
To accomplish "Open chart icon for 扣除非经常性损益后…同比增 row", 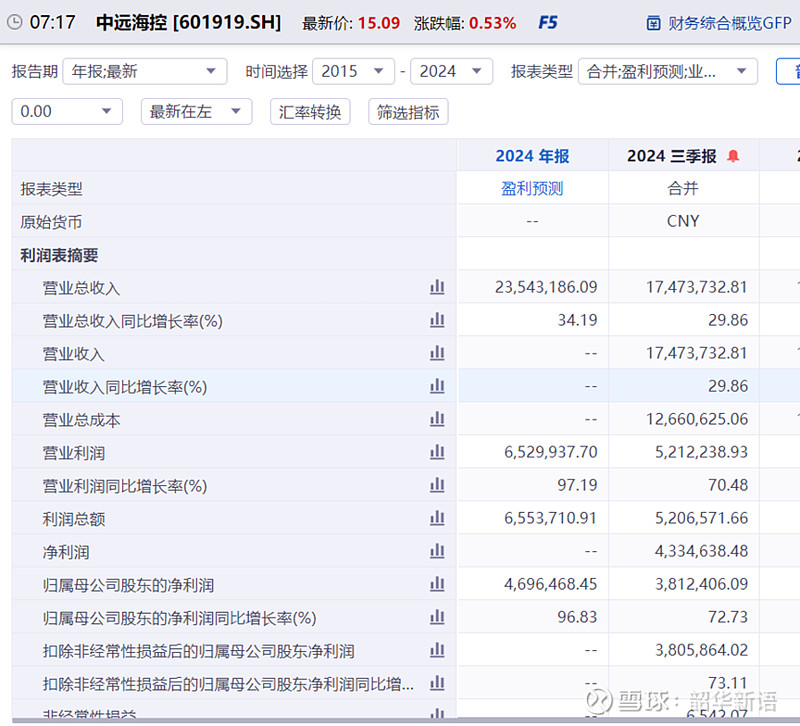I will (437, 683).
